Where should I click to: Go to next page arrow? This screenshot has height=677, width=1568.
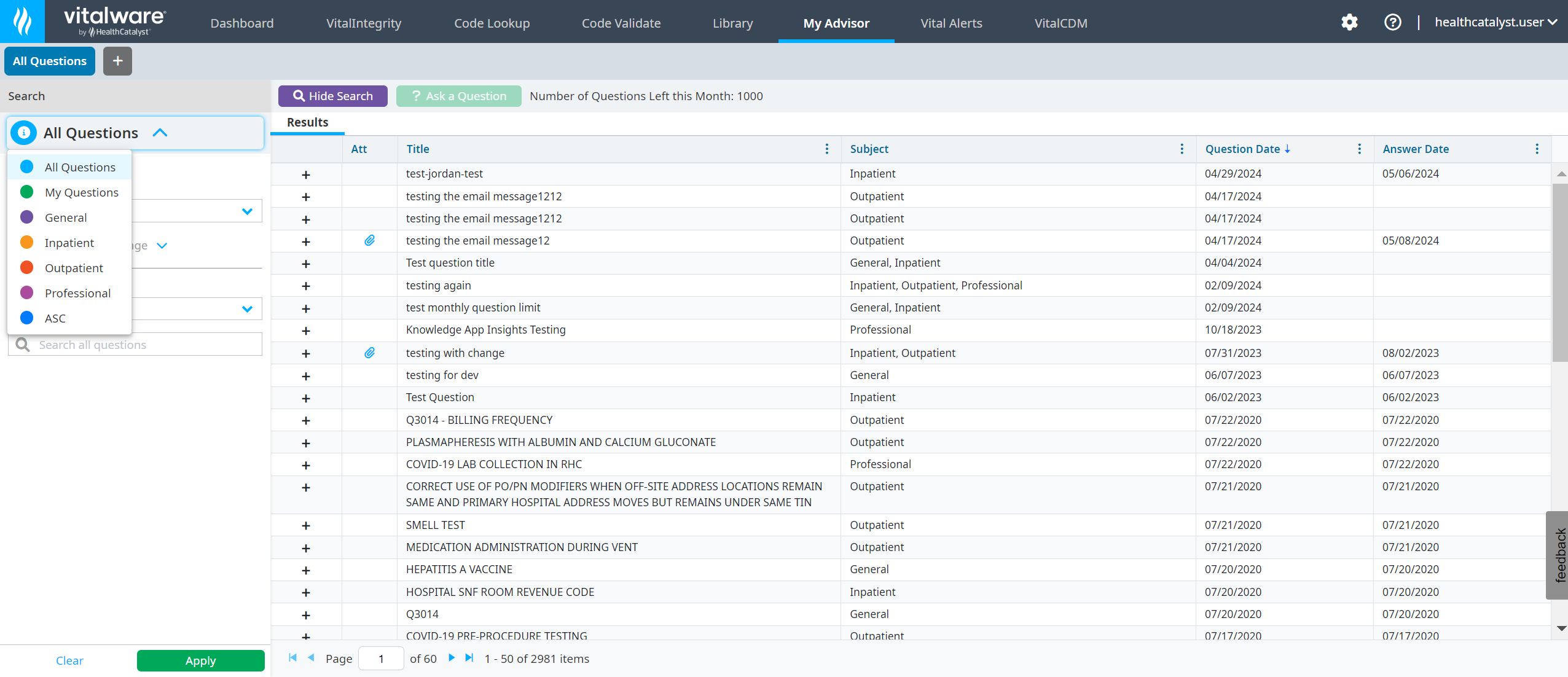(452, 658)
